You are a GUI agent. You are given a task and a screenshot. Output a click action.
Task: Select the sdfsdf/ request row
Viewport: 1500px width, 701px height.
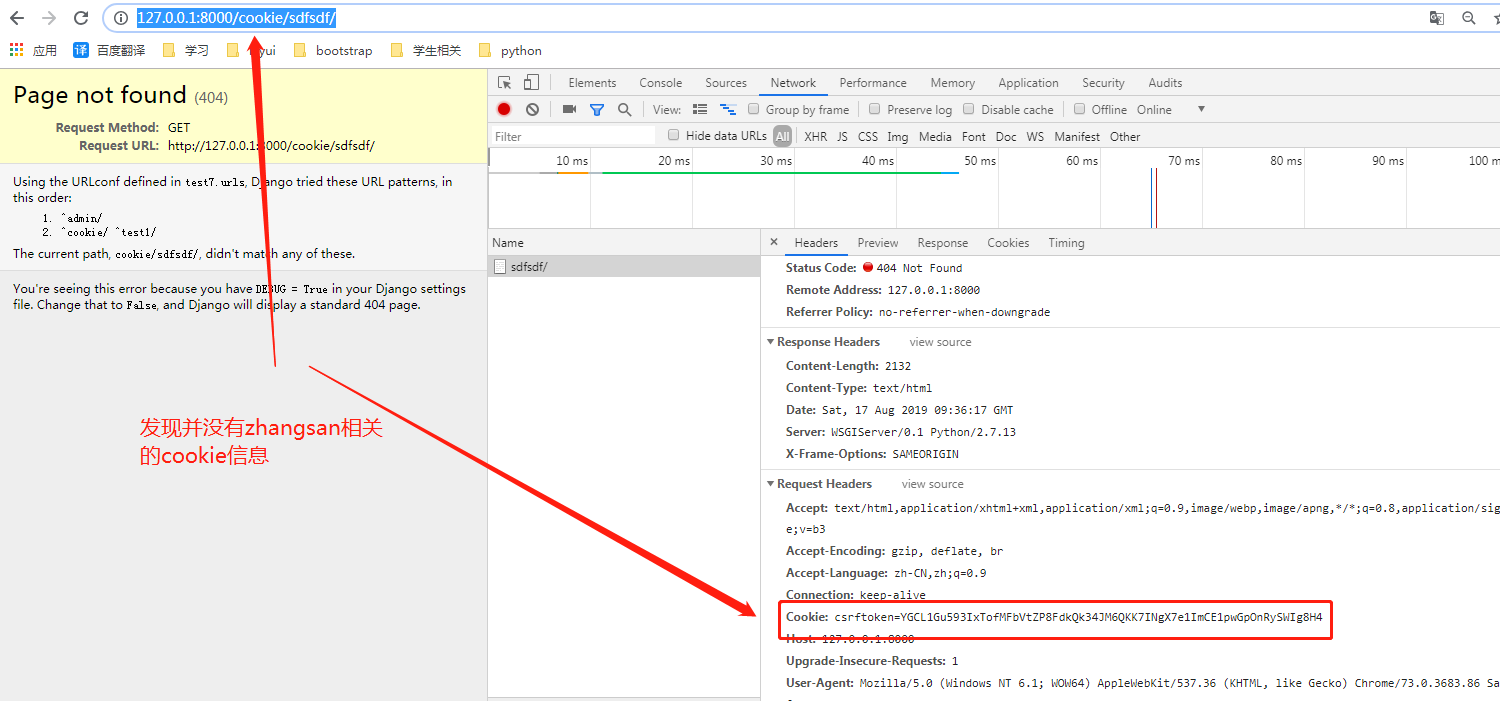click(624, 266)
